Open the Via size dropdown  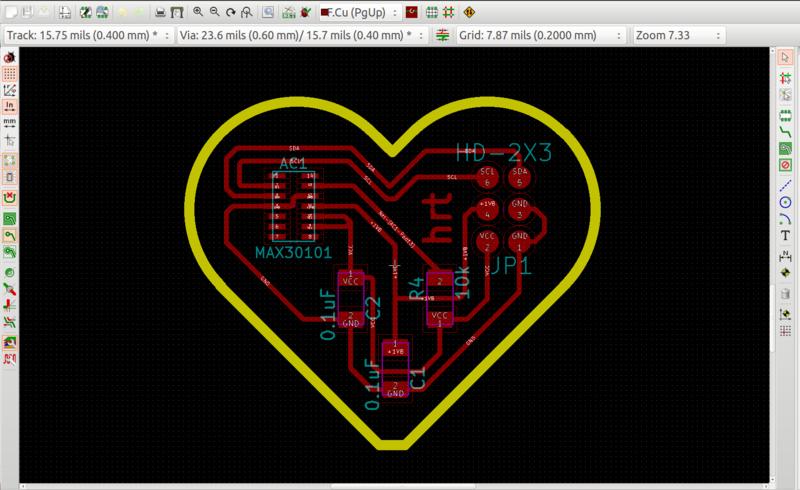[301, 35]
